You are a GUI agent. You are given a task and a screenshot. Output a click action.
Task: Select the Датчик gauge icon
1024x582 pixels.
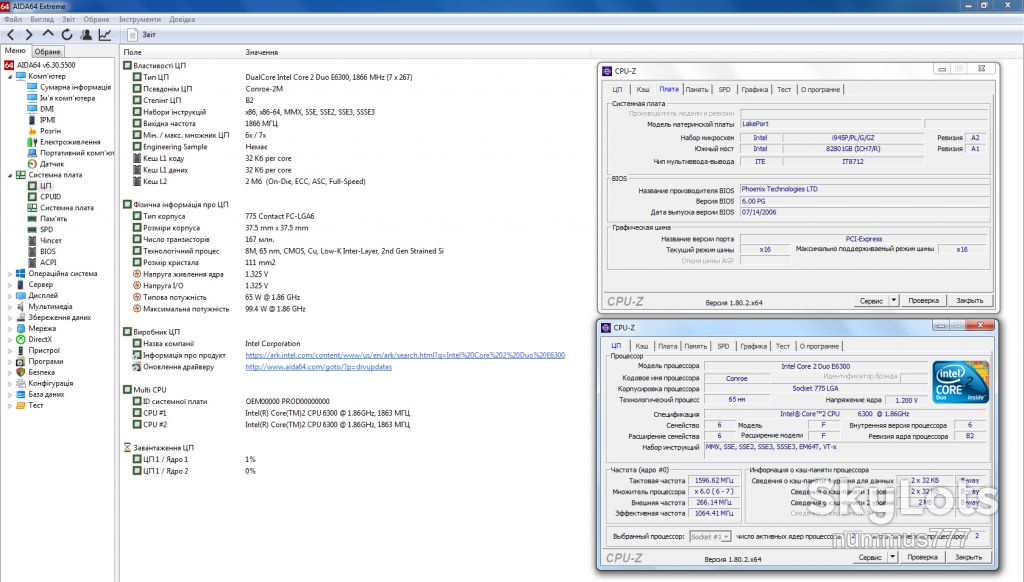32,164
